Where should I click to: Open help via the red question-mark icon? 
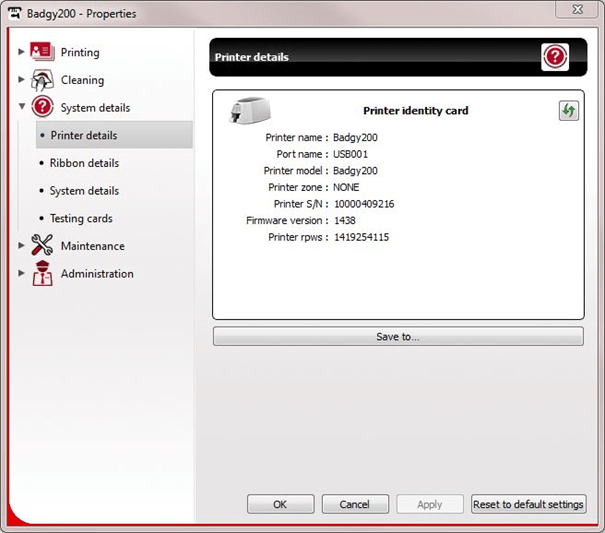tap(555, 57)
